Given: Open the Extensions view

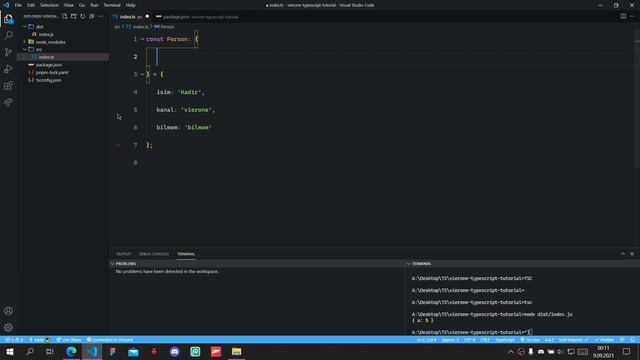Looking at the screenshot, I should 8,86.
